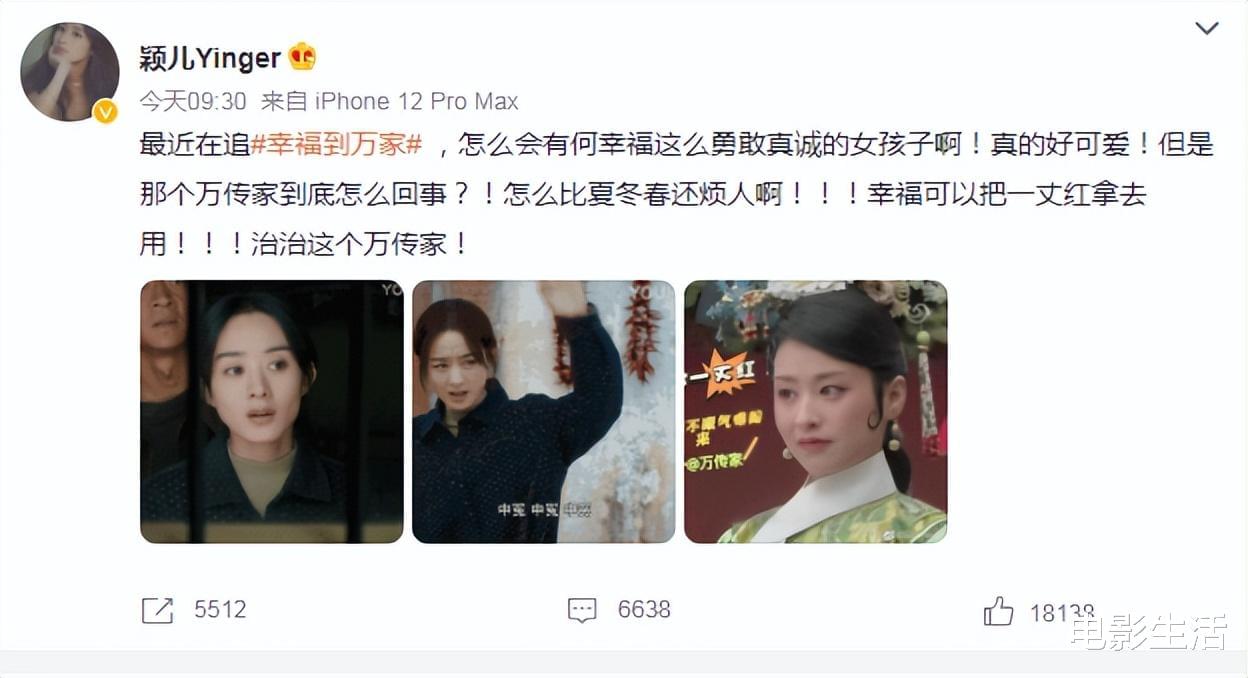Image resolution: width=1248 pixels, height=678 pixels.
Task: Click the iPhone 12 Pro Max source link
Action: coord(417,101)
